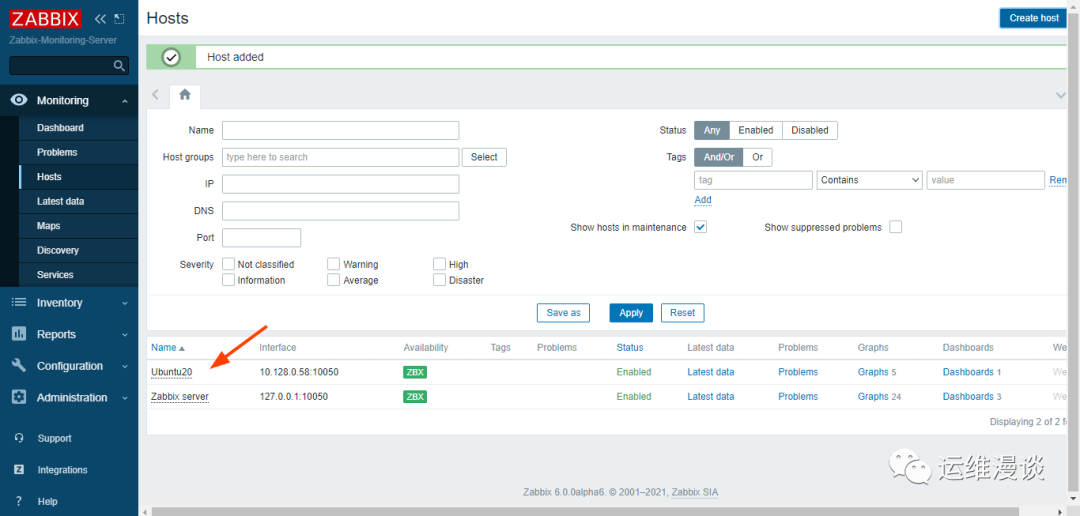Open the Zabbix server host link
Viewport: 1080px width, 516px height.
click(x=180, y=397)
